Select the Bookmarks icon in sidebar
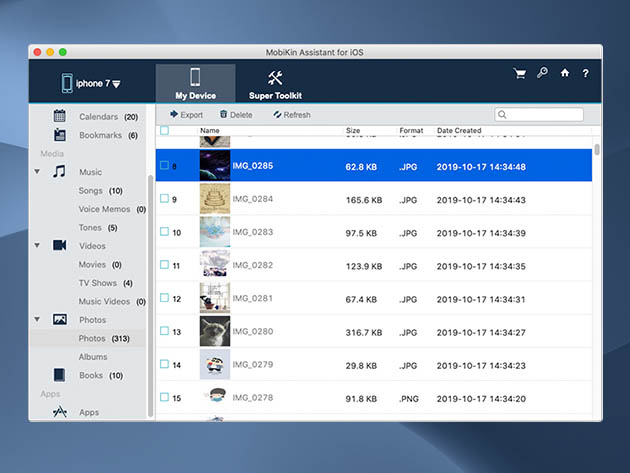The width and height of the screenshot is (630, 473). click(x=59, y=135)
